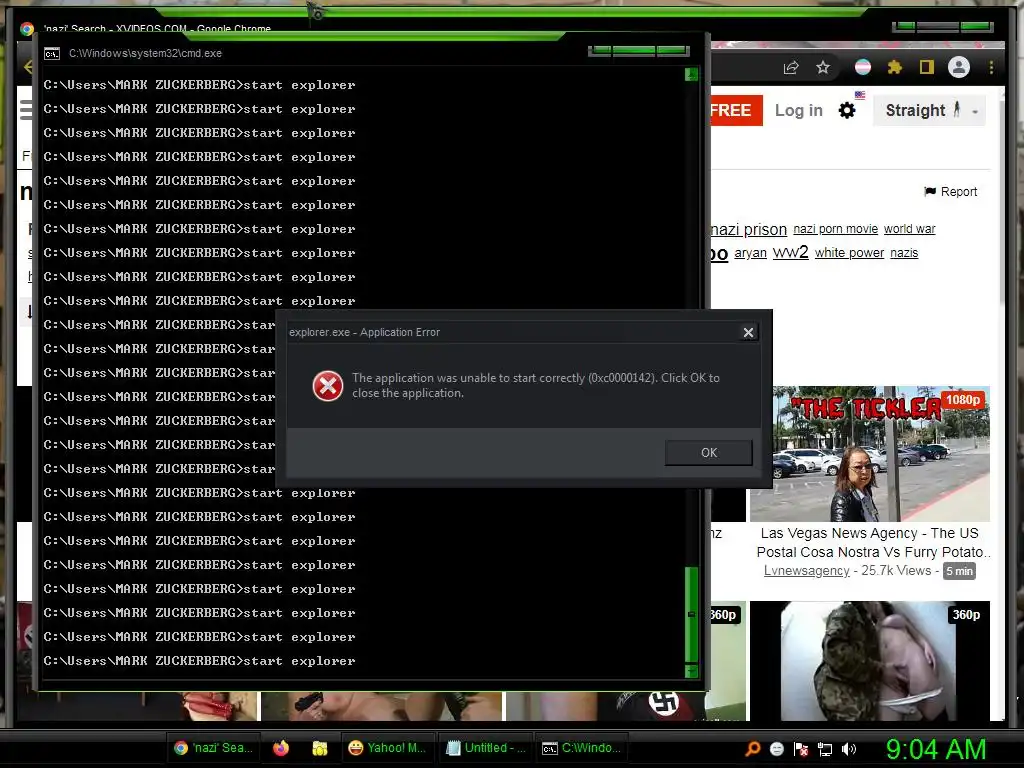Click Chrome's share page icon
This screenshot has width=1024, height=768.
(x=791, y=67)
